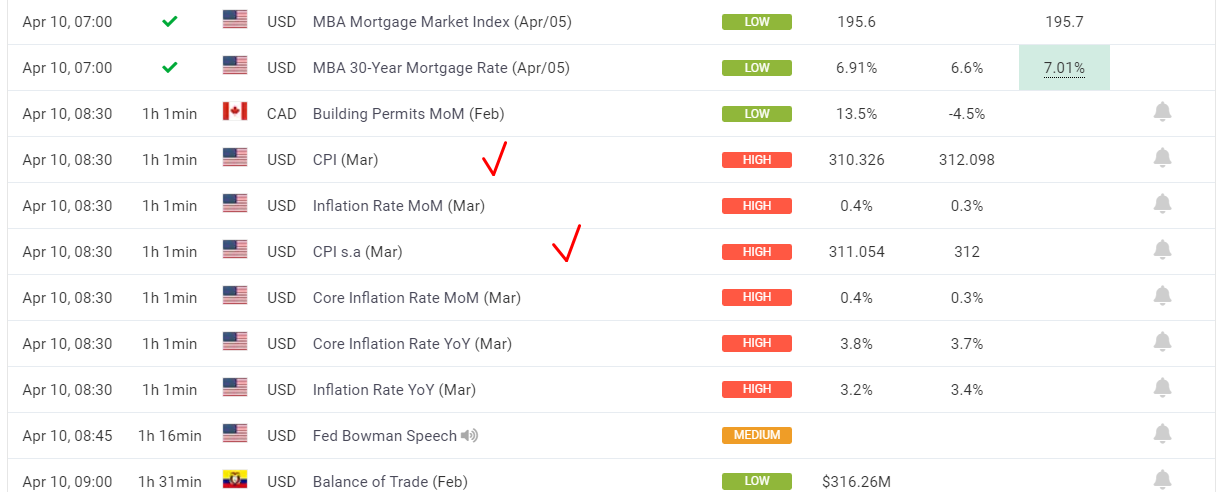
Task: Click the bell icon on CPI (Mar) row
Action: click(x=1162, y=159)
